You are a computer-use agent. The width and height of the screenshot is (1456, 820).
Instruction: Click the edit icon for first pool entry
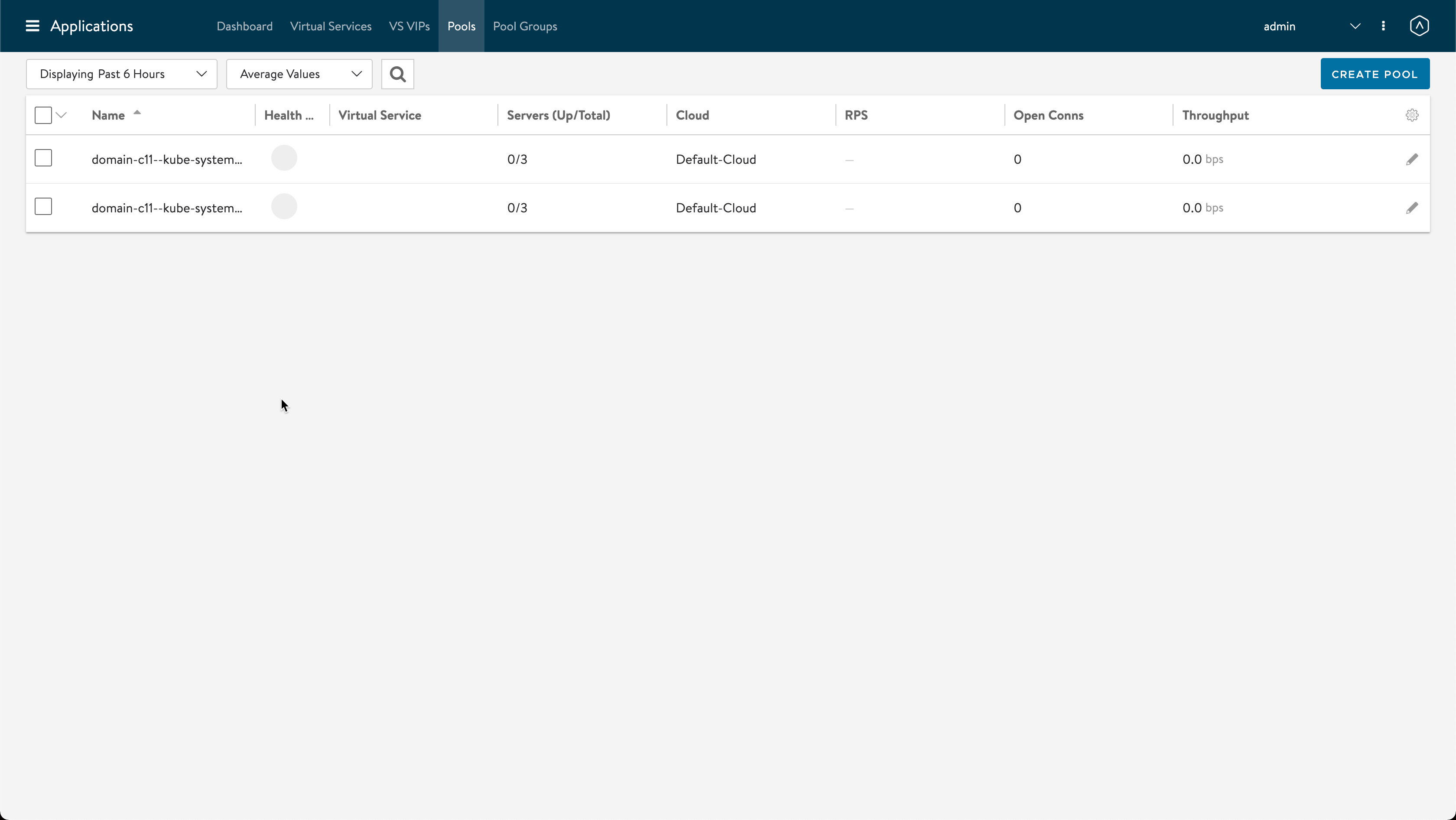(x=1412, y=159)
